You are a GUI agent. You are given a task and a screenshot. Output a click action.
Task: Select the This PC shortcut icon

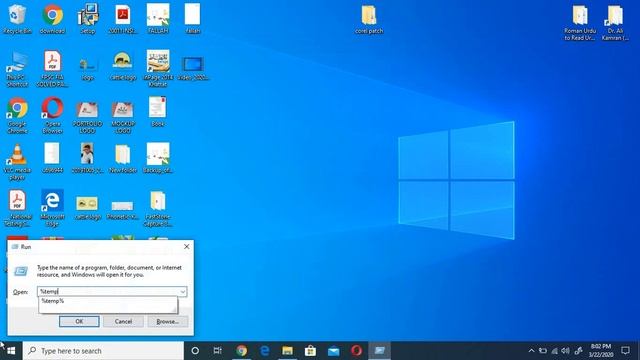coord(17,69)
